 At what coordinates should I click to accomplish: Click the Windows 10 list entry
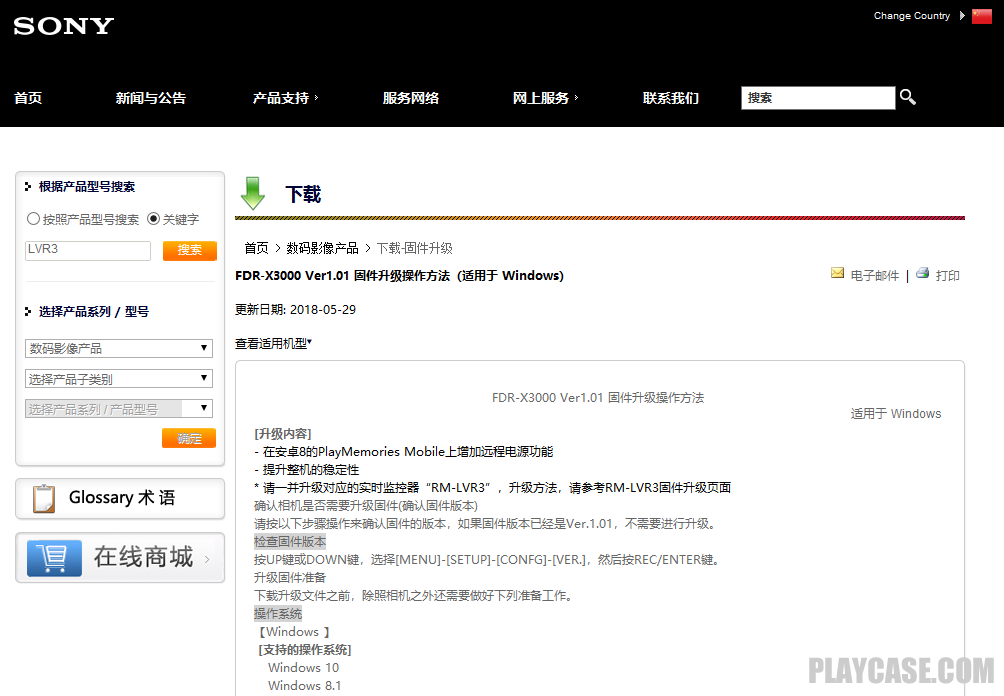coord(304,668)
